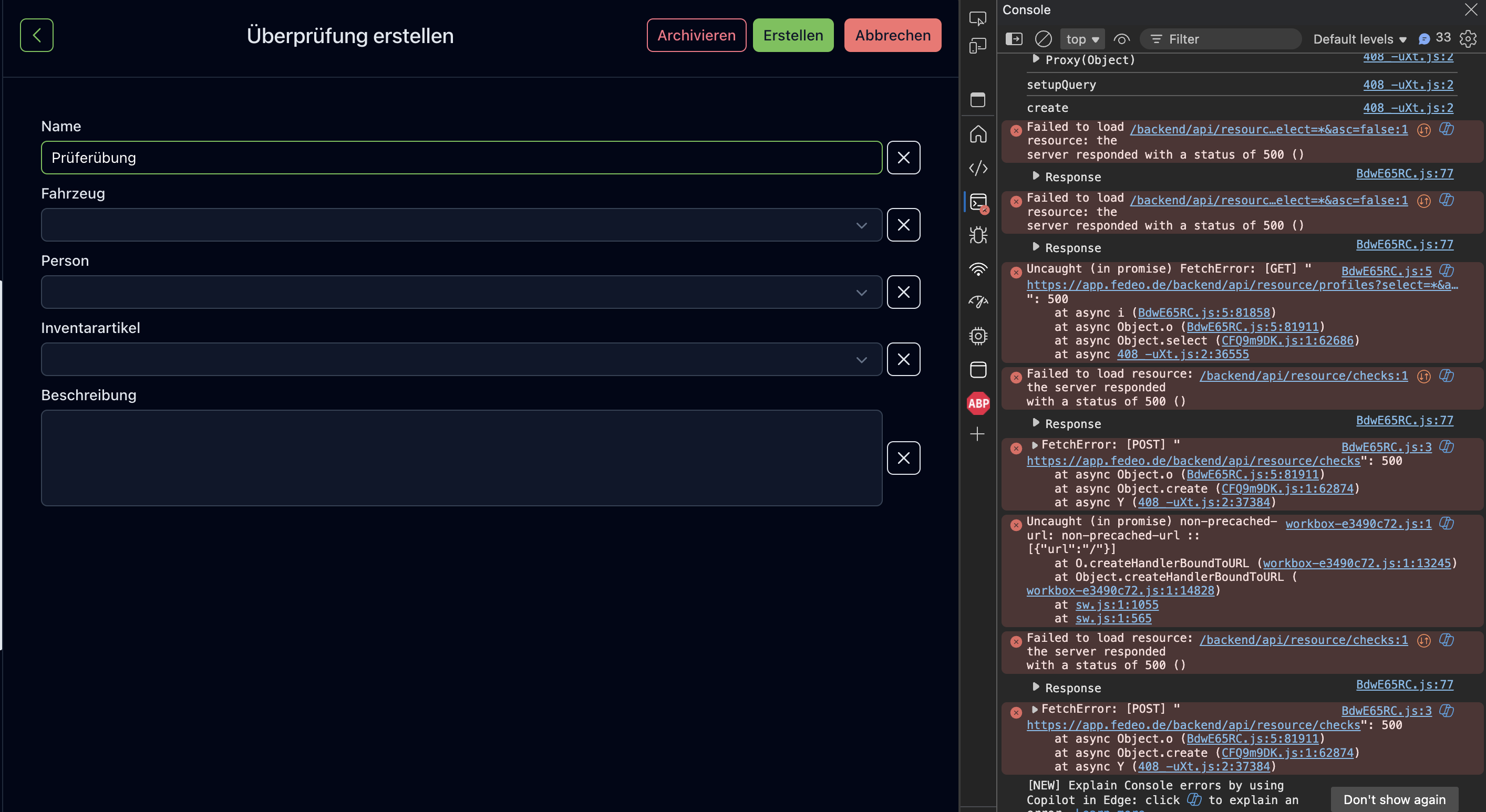The height and width of the screenshot is (812, 1486).
Task: Open the Elements tool icon in the DevTools bar
Action: [x=978, y=168]
